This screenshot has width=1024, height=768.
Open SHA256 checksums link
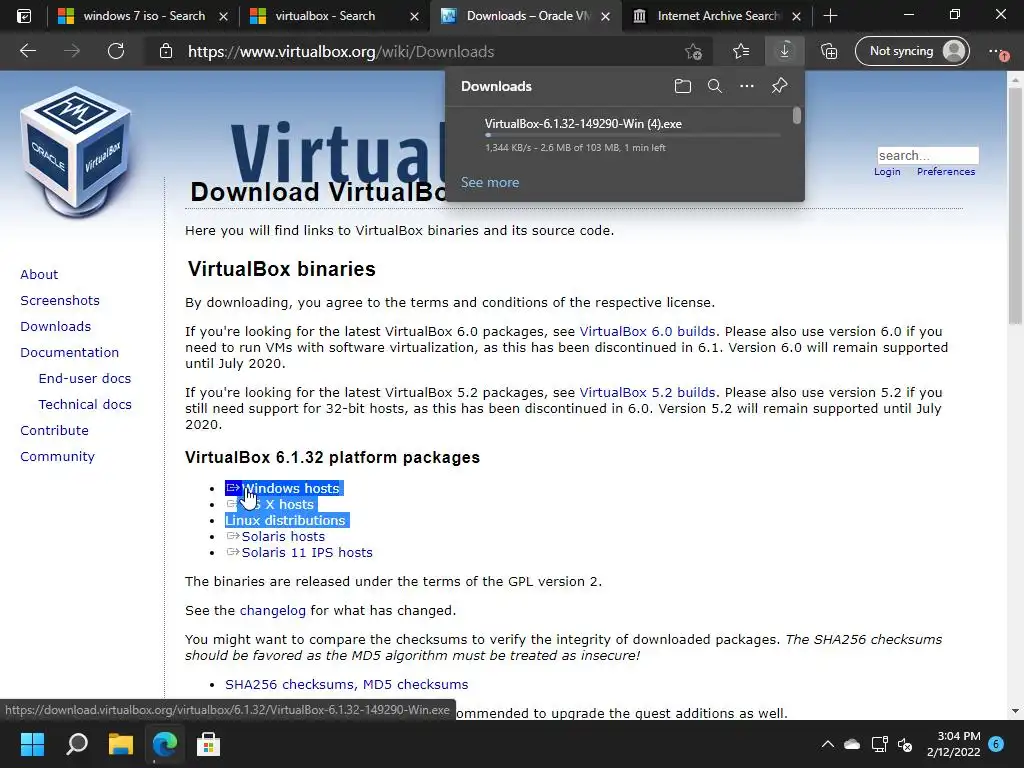(291, 684)
